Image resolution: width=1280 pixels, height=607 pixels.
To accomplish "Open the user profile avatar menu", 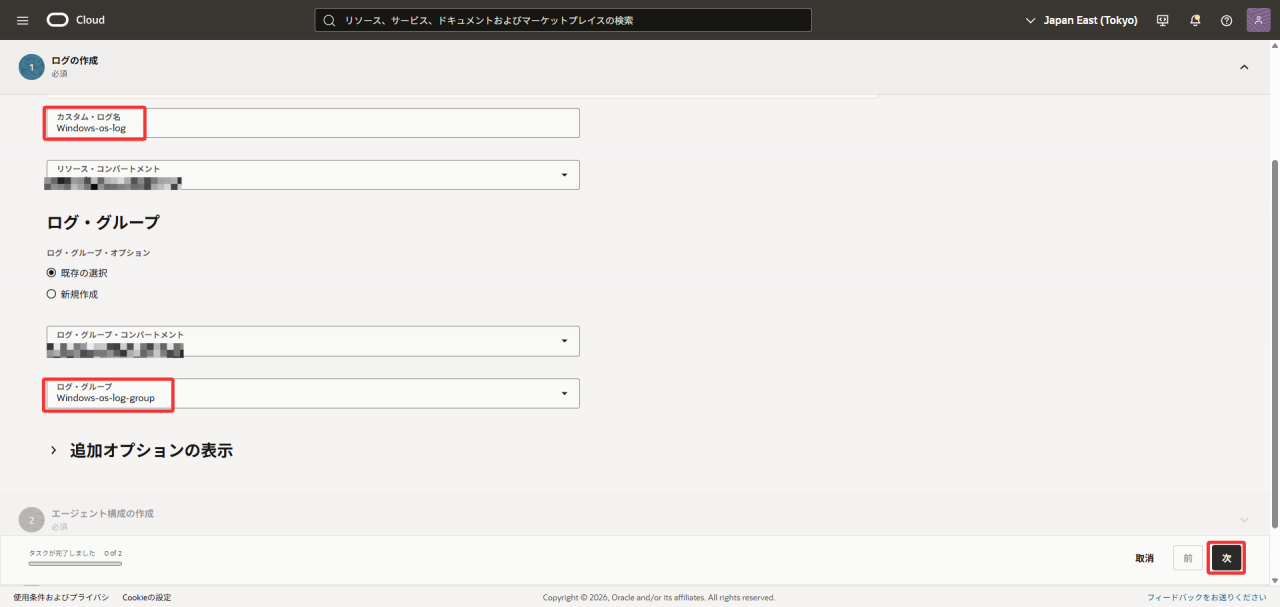I will click(x=1258, y=20).
